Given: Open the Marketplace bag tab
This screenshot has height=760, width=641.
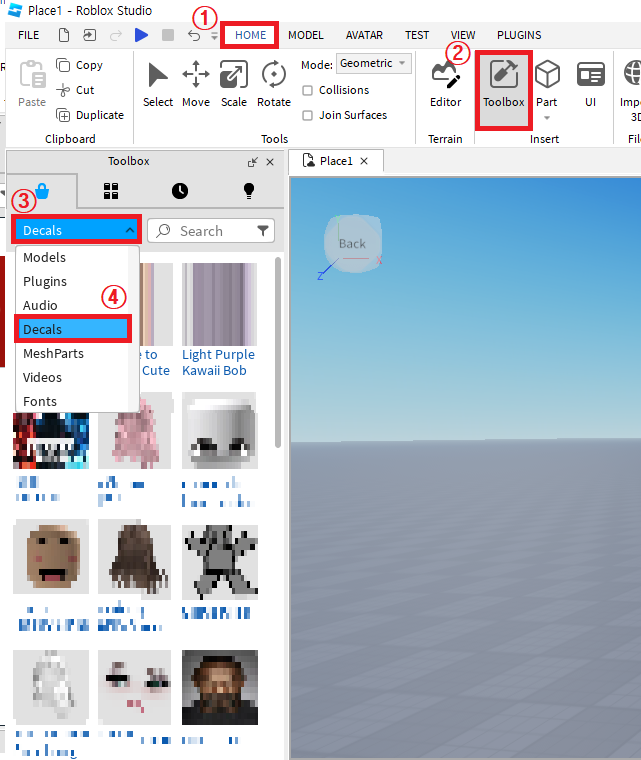Looking at the screenshot, I should point(42,191).
